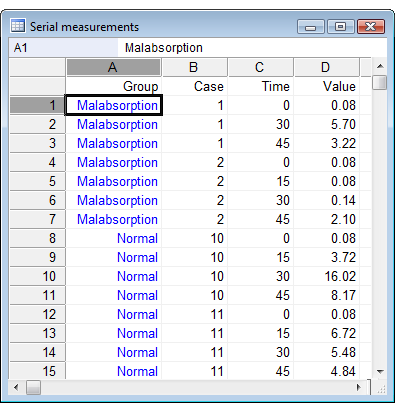Image resolution: width=395 pixels, height=403 pixels.
Task: Click the Group variable name cell
Action: coord(114,86)
